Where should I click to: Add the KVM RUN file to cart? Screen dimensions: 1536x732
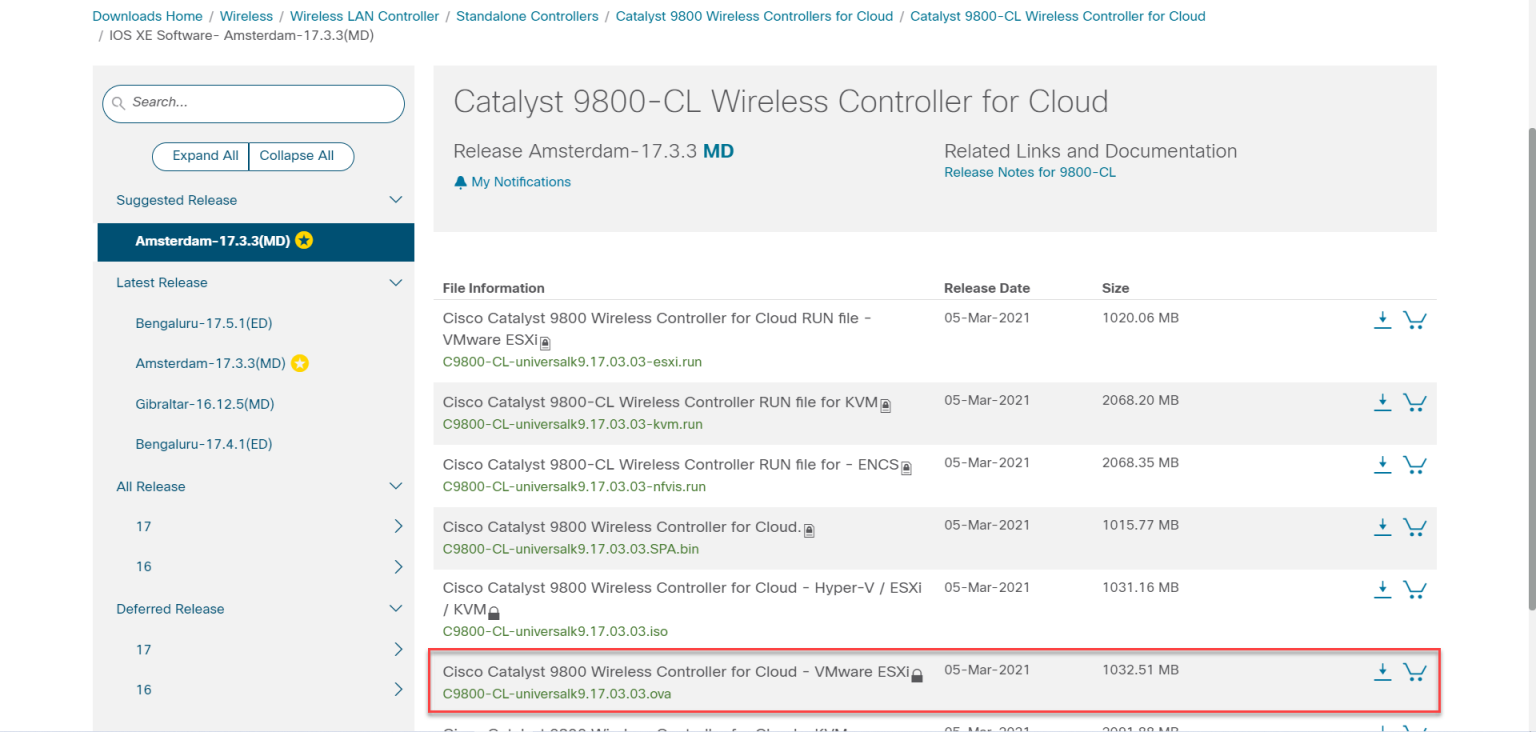[1415, 402]
